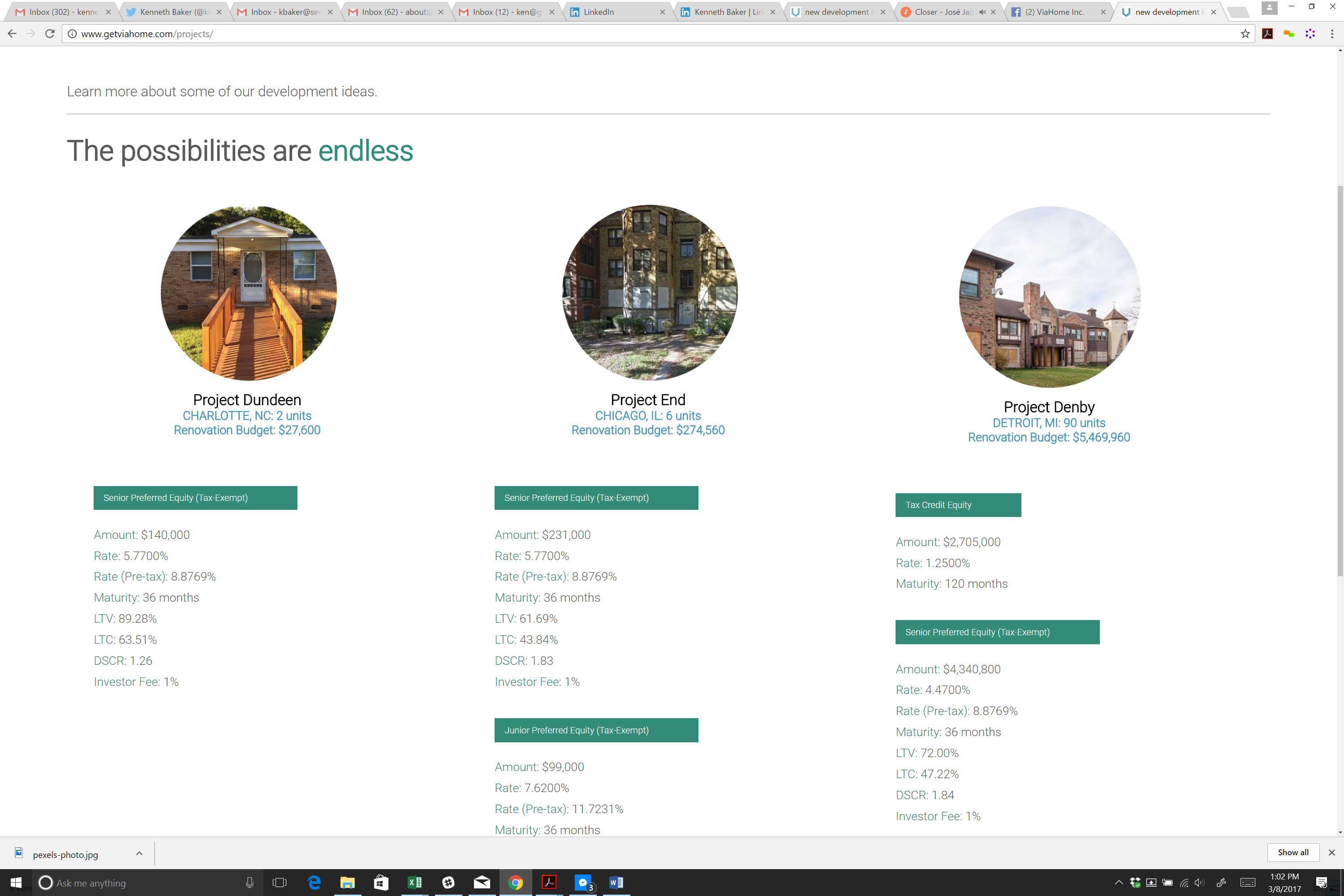The image size is (1344, 896).
Task: Open Chrome's three-dot menu
Action: coord(1332,34)
